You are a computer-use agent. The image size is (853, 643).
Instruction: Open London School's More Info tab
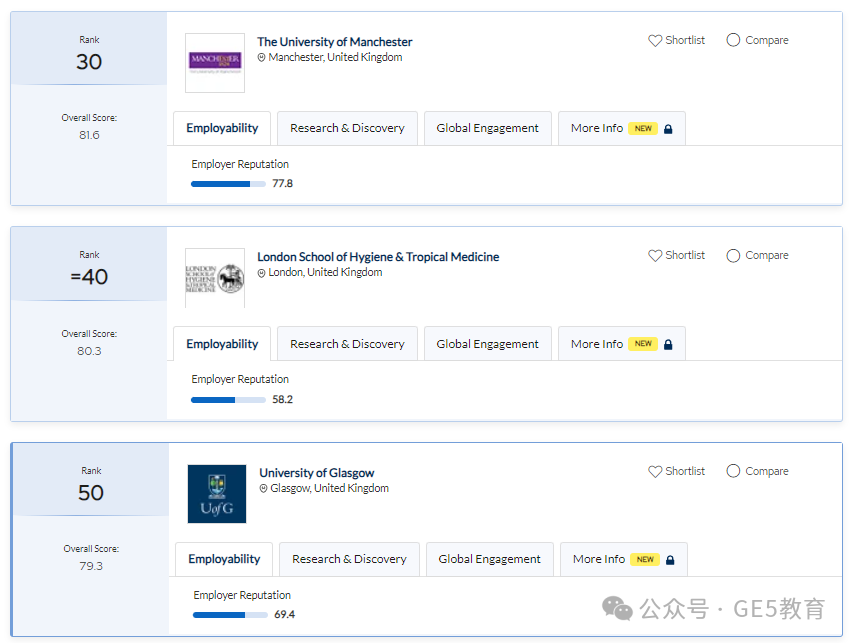click(622, 344)
